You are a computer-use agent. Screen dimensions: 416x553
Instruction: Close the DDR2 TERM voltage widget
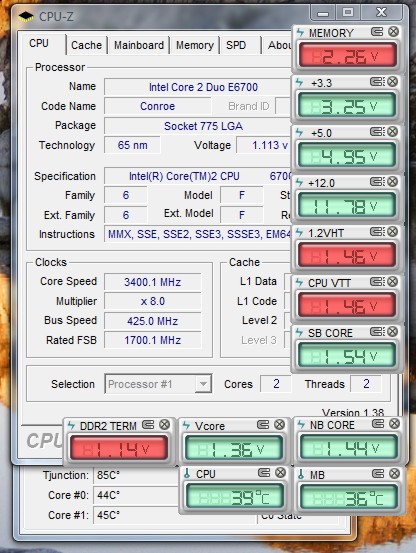pyautogui.click(x=165, y=425)
